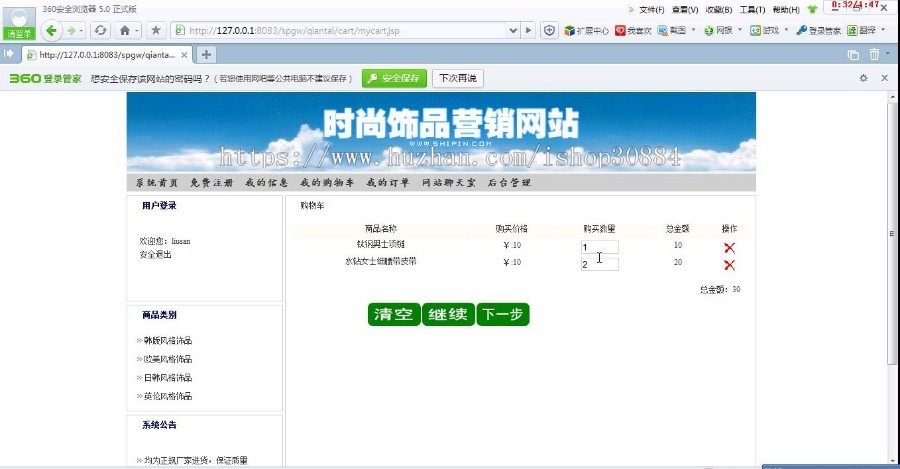Open 我的购物车 in navigation bar

click(327, 183)
